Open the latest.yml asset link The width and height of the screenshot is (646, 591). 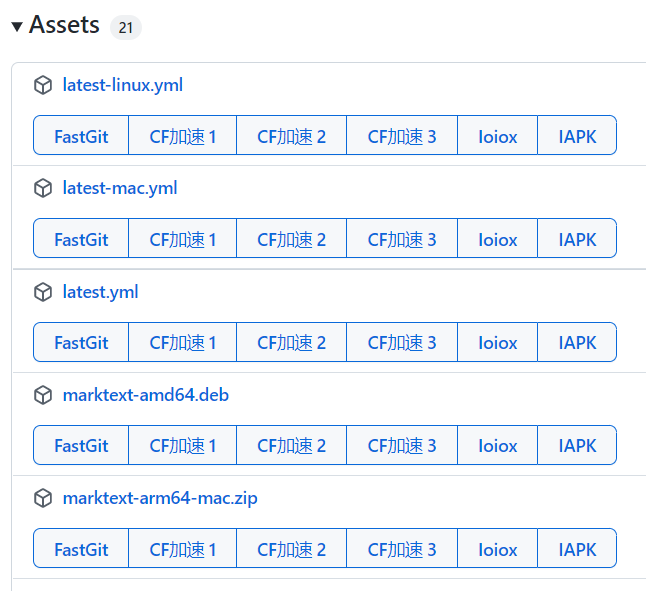click(x=100, y=292)
